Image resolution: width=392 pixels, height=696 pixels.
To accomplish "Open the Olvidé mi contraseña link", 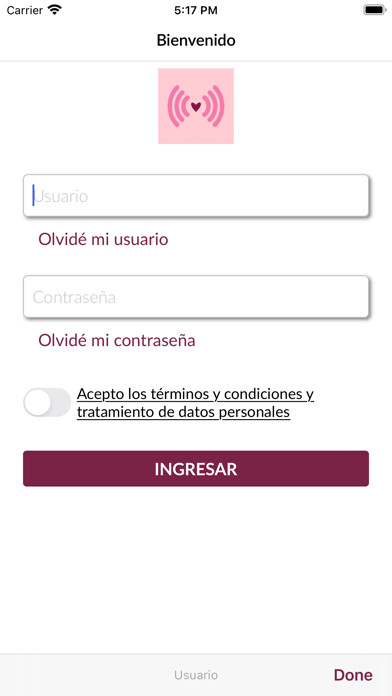I will (117, 340).
